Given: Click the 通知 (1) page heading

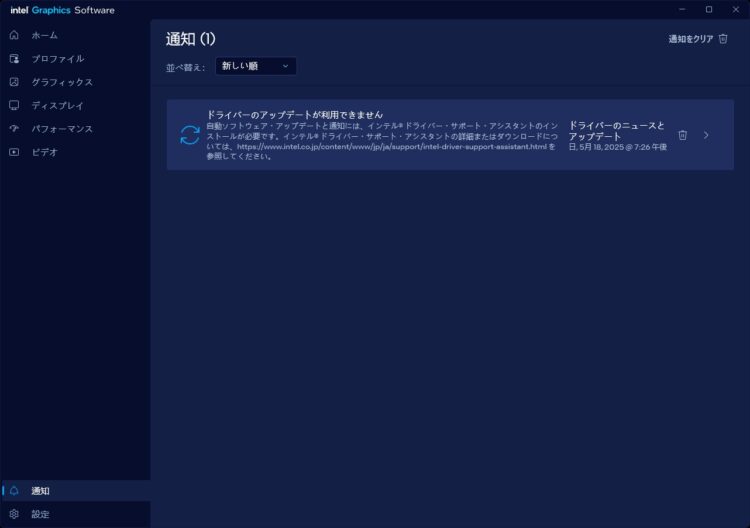Looking at the screenshot, I should (191, 39).
